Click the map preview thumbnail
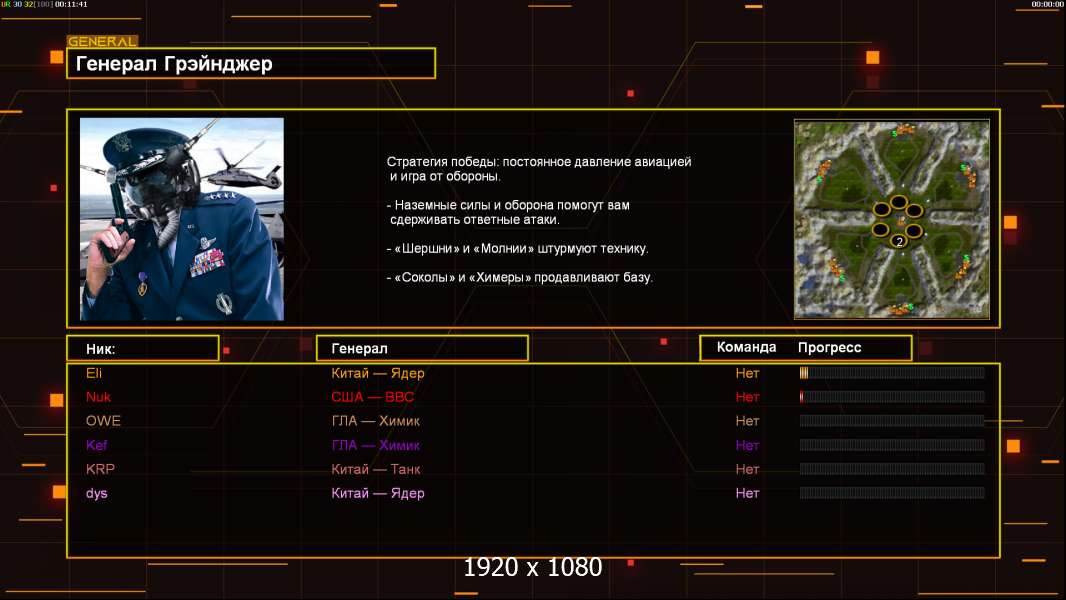Viewport: 1066px width, 600px height. point(892,219)
